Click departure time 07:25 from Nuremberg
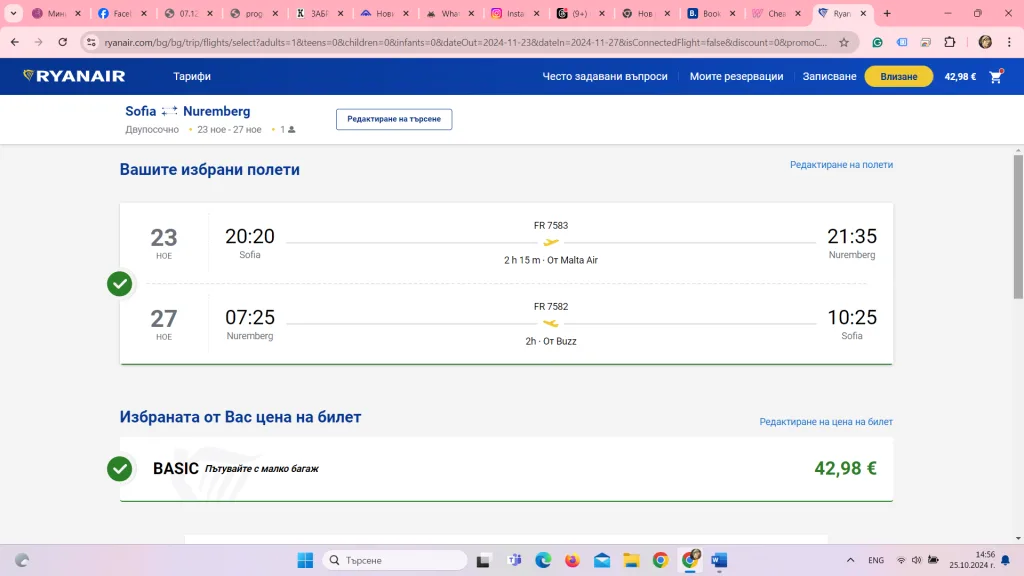 pyautogui.click(x=249, y=317)
